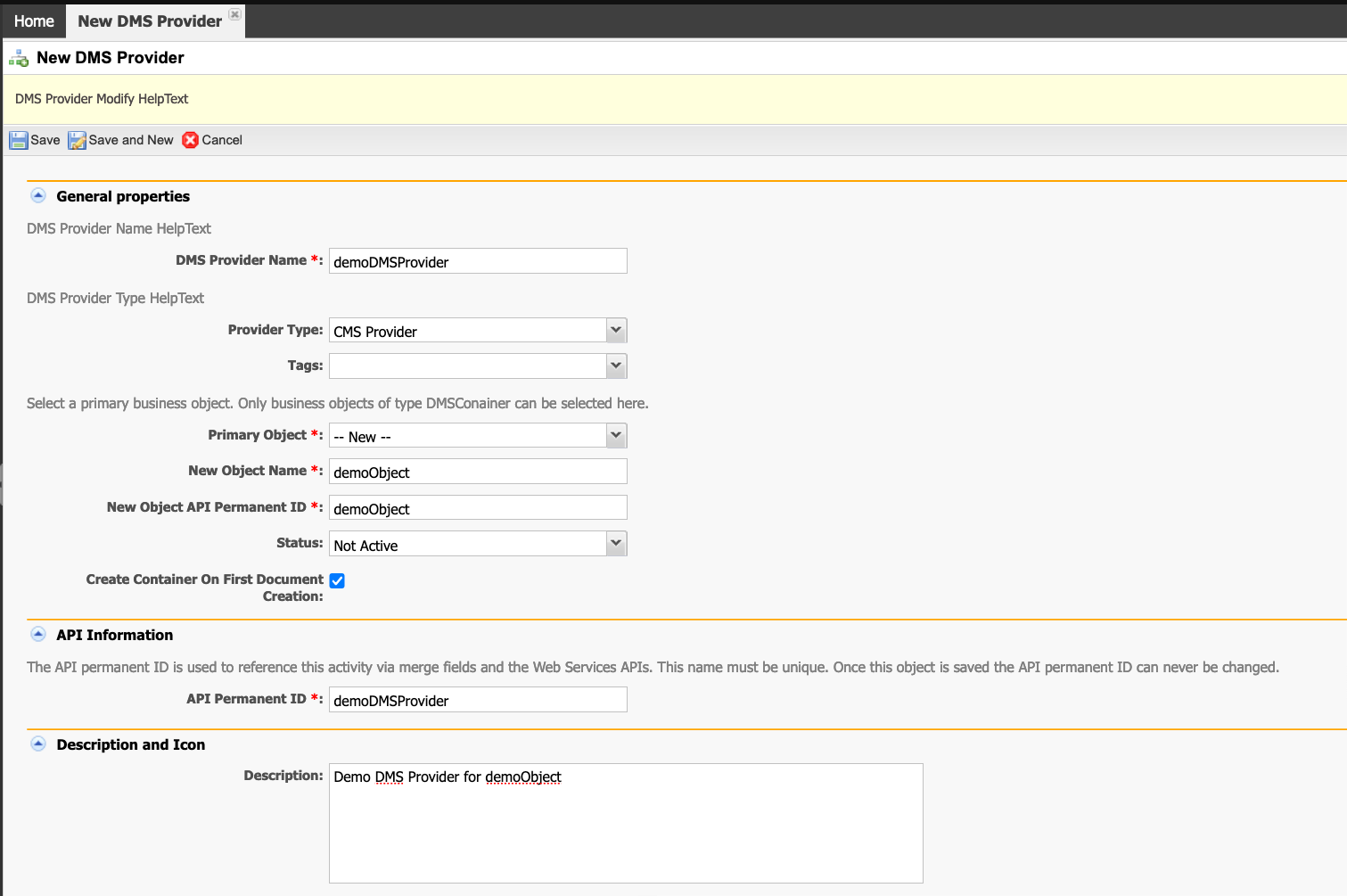Click the DMS Provider Name input field

coord(478,261)
